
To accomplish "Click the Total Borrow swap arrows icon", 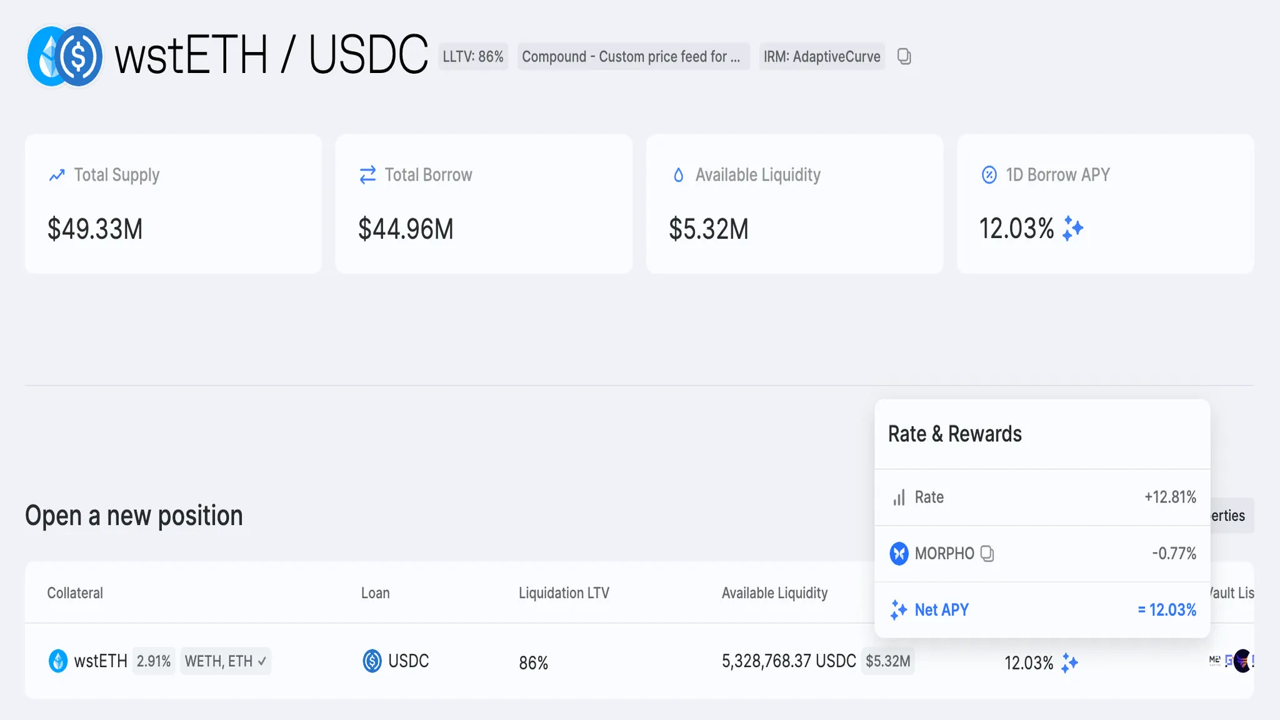I will click(367, 175).
